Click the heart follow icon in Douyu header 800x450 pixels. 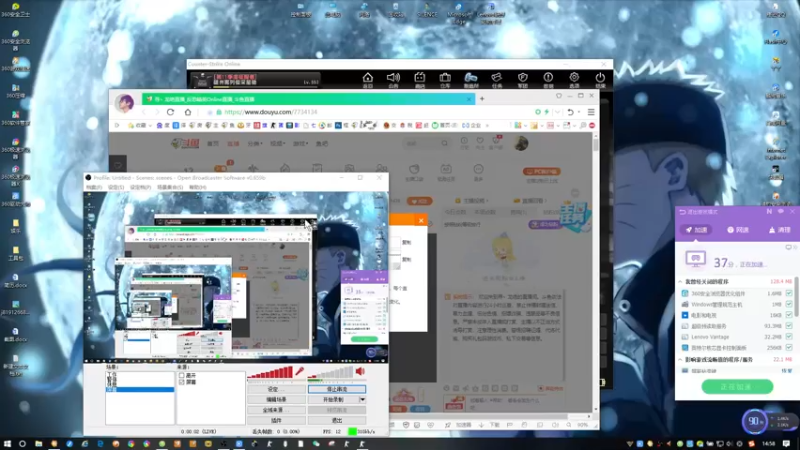coord(480,142)
